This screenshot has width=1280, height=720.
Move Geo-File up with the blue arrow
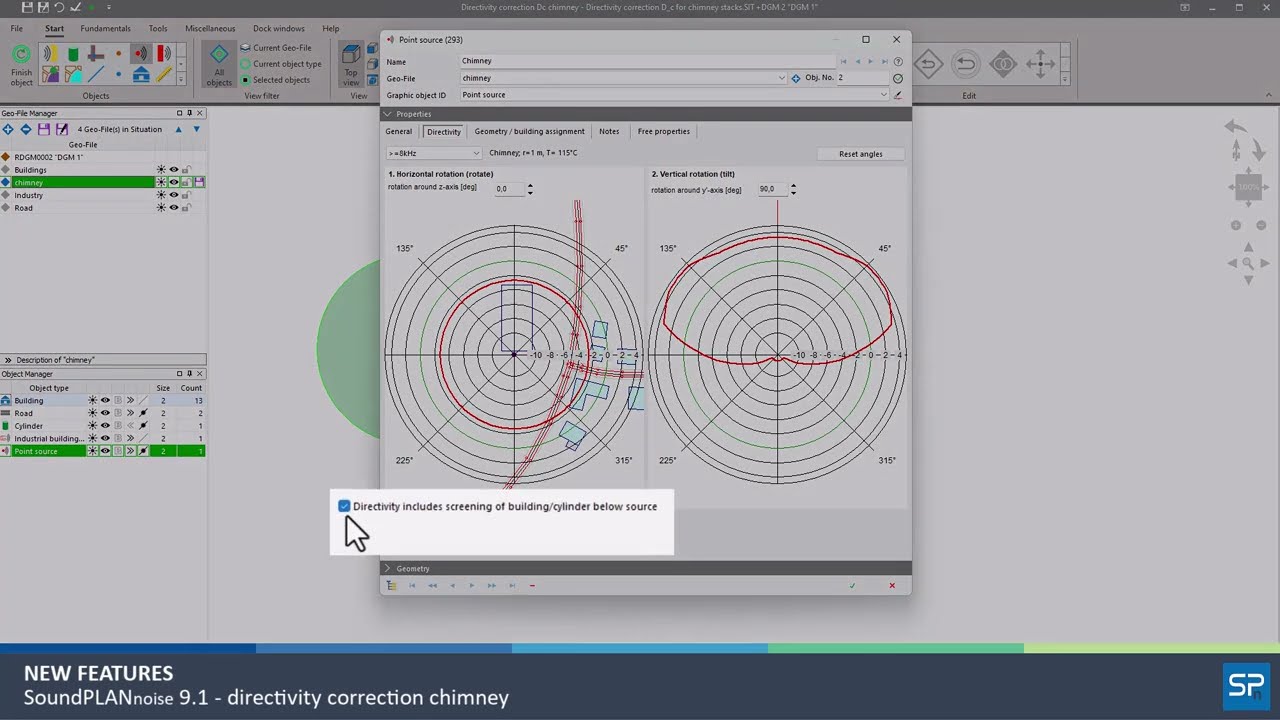tap(179, 129)
